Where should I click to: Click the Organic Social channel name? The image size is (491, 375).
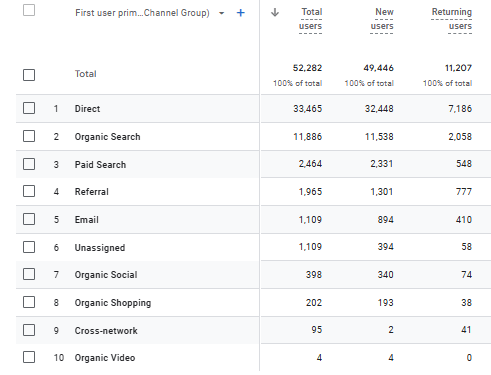point(106,275)
